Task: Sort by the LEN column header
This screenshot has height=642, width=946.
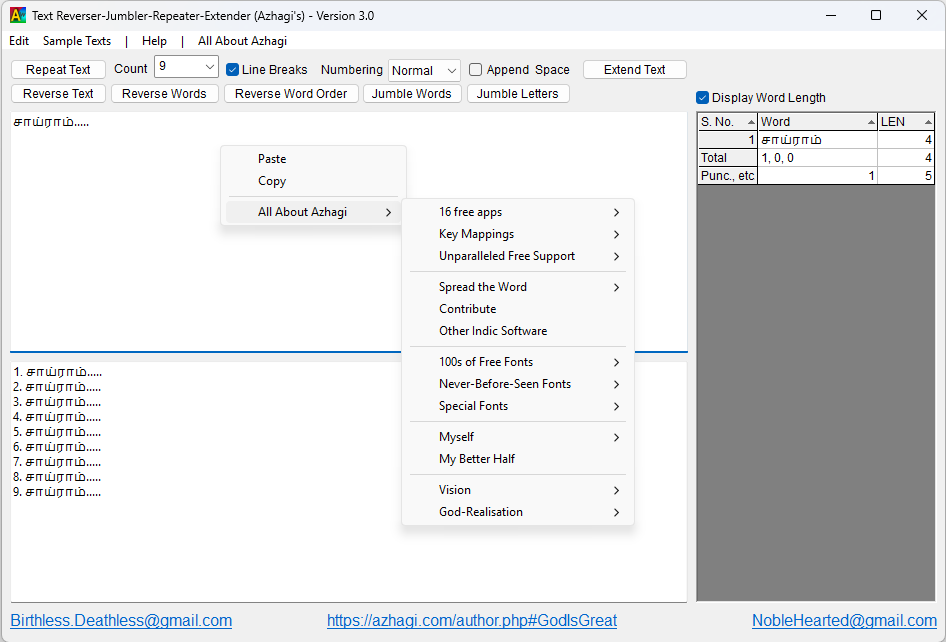Action: click(906, 122)
